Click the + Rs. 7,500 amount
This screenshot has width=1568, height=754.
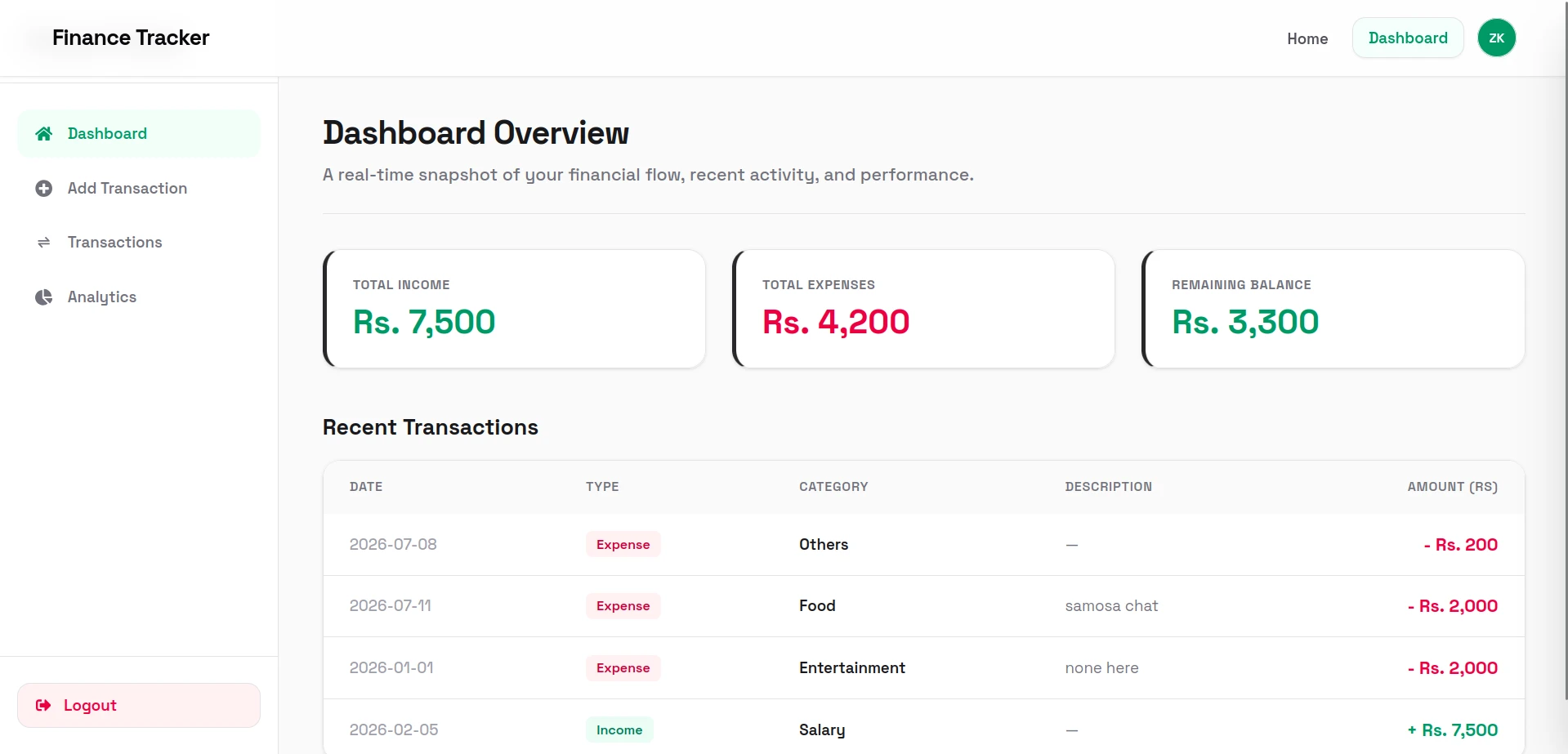[x=1453, y=730]
